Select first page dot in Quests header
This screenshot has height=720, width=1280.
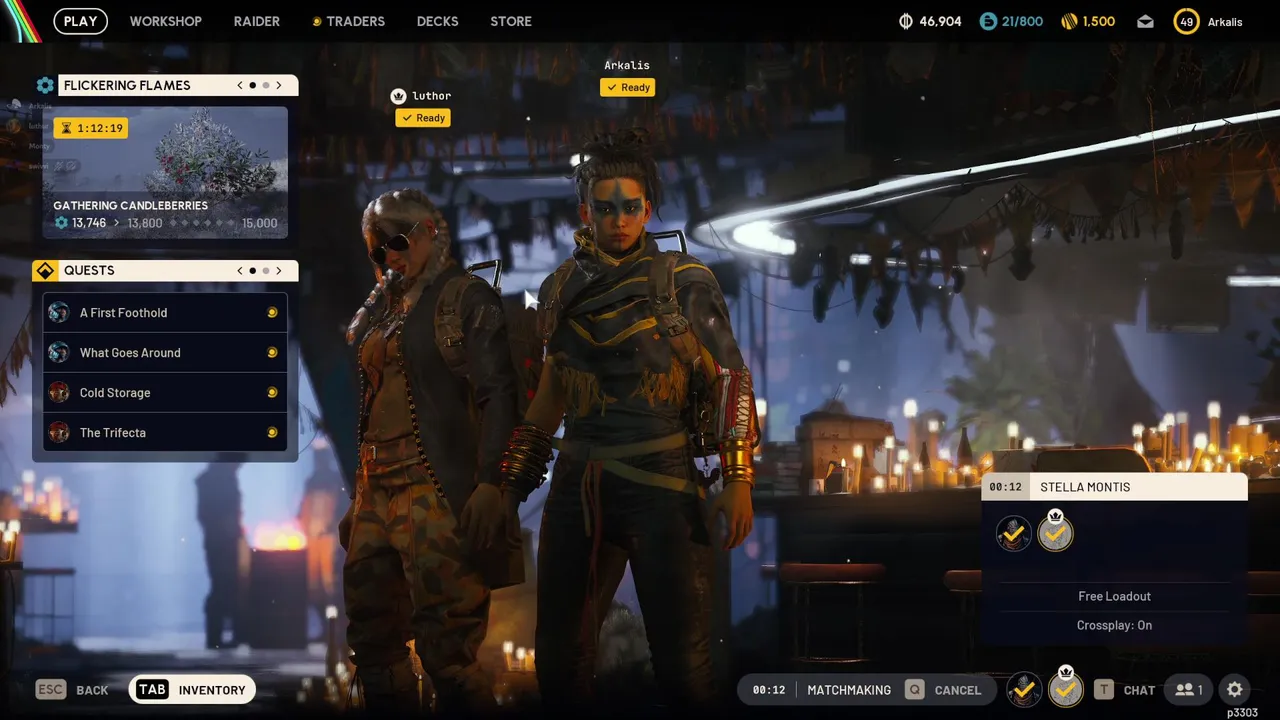[x=252, y=270]
